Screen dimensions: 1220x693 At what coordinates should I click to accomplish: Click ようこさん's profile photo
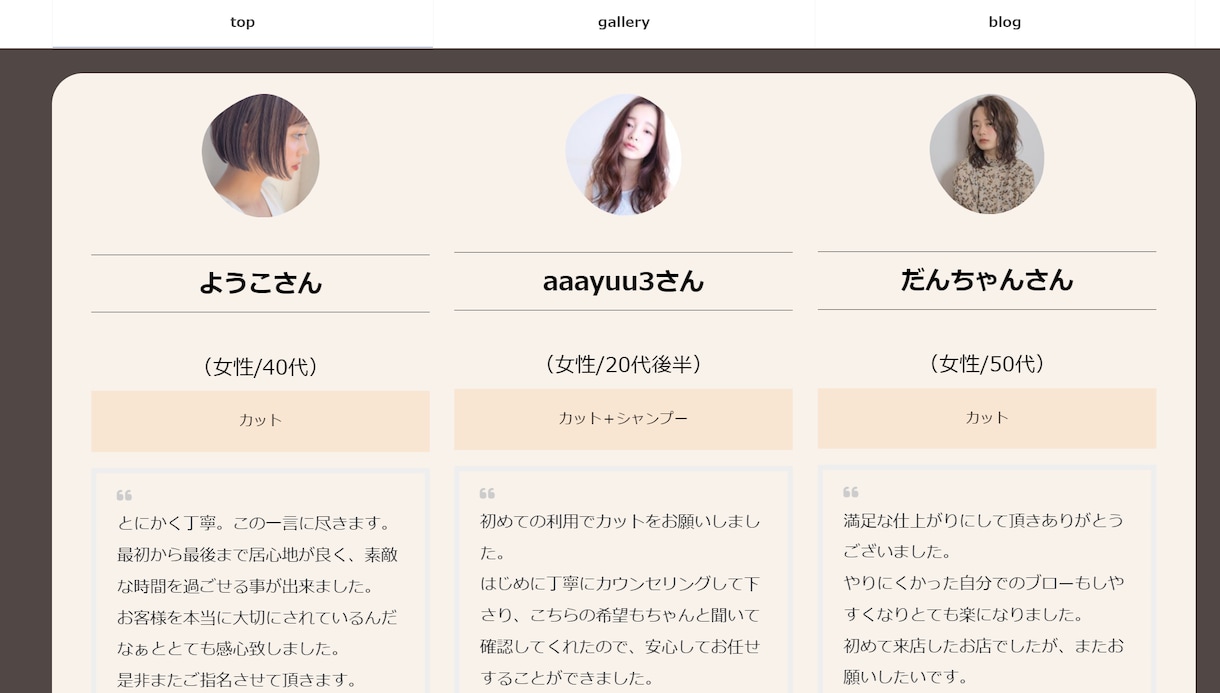point(261,155)
